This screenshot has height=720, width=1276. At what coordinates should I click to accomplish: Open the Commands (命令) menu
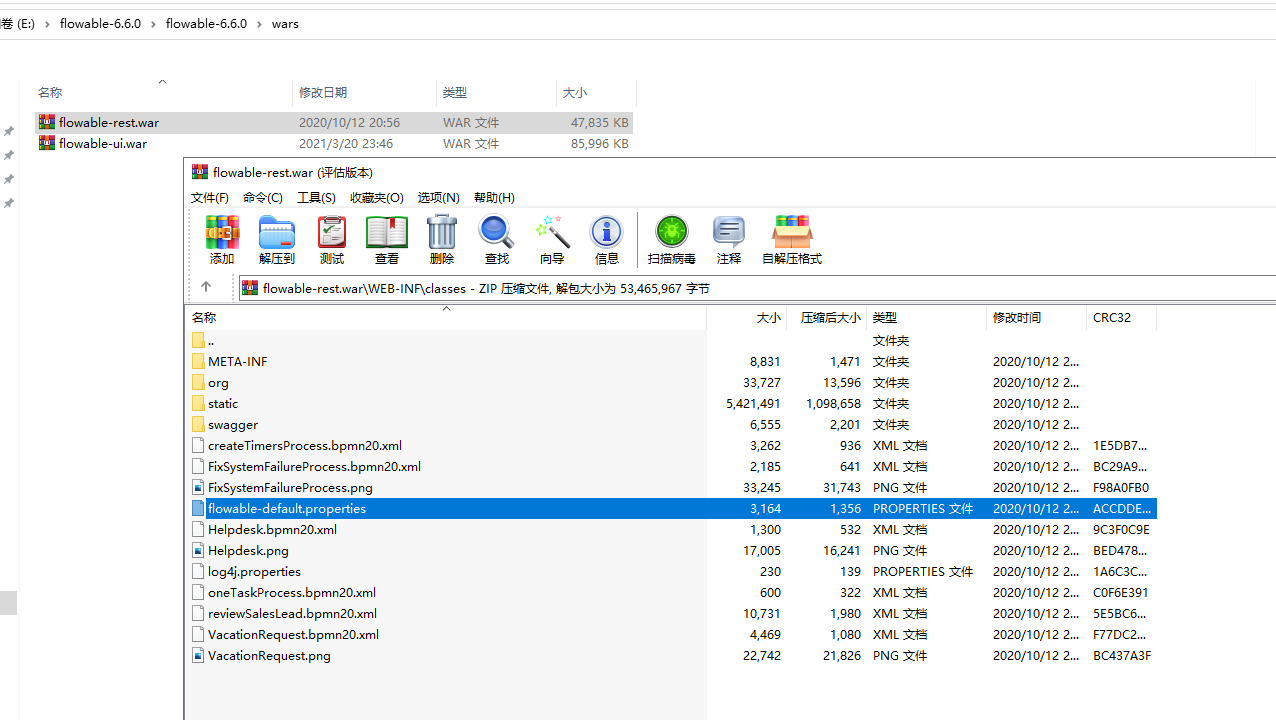point(263,197)
